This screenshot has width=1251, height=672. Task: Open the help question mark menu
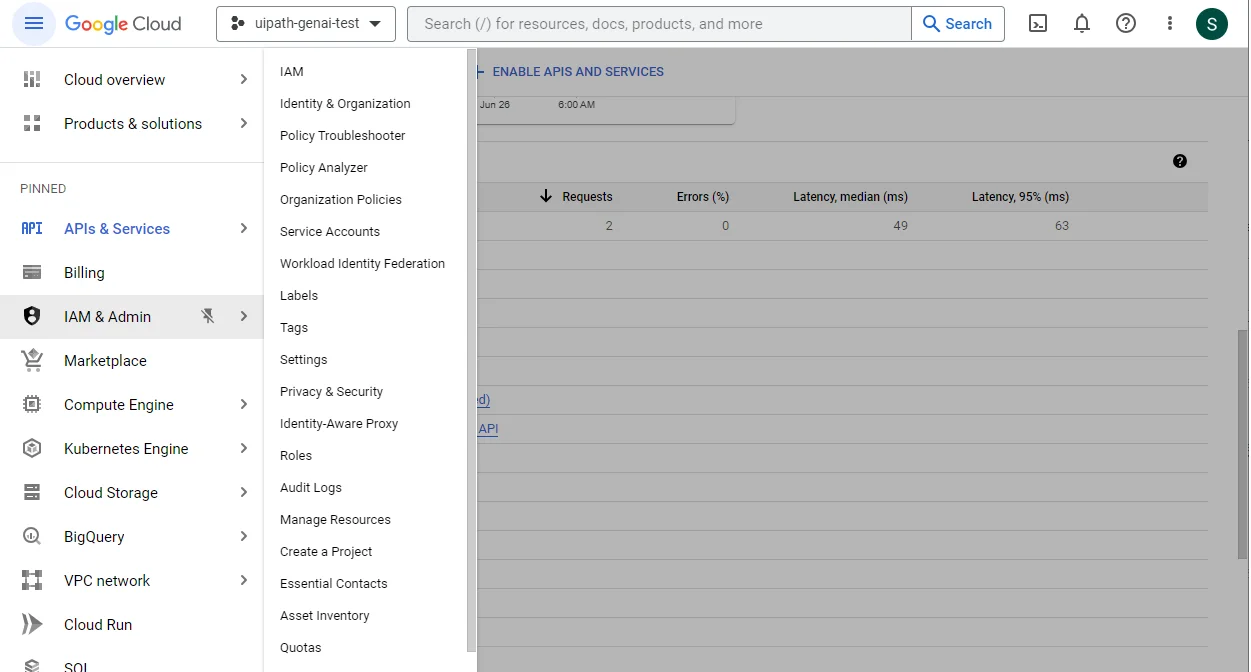click(1126, 24)
